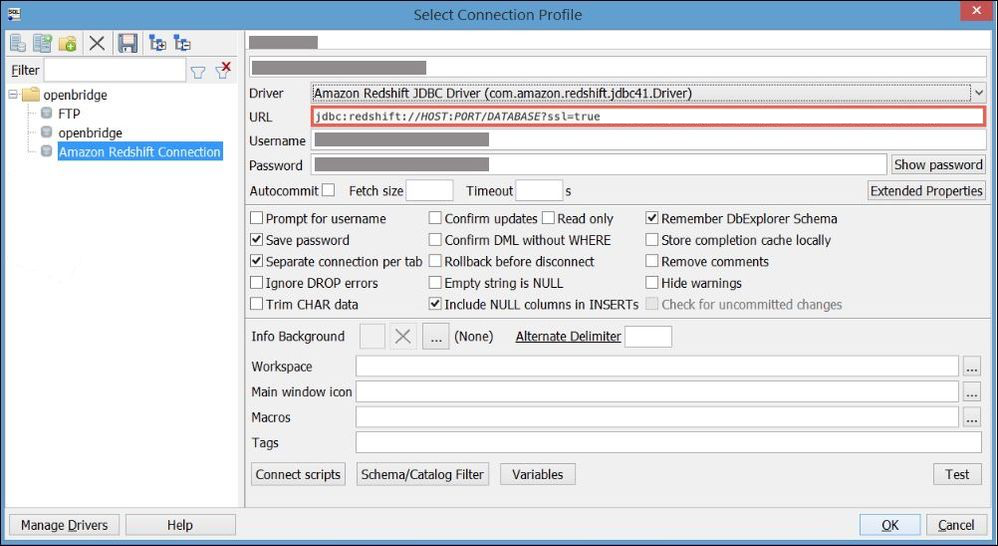
Task: Enable the Autocommit checkbox
Action: tap(328, 191)
